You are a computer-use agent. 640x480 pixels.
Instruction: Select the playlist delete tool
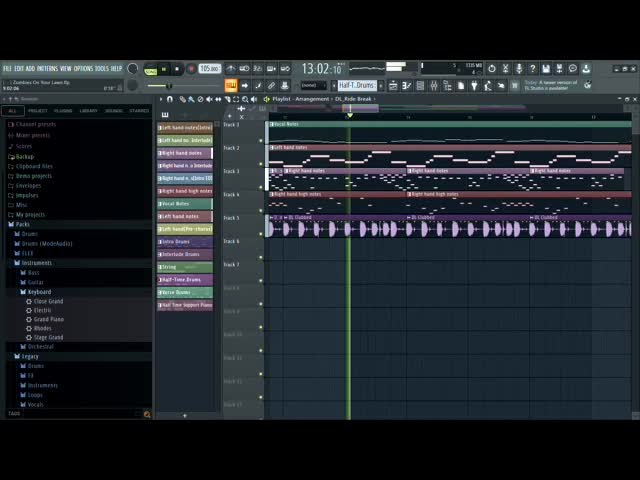[x=200, y=99]
